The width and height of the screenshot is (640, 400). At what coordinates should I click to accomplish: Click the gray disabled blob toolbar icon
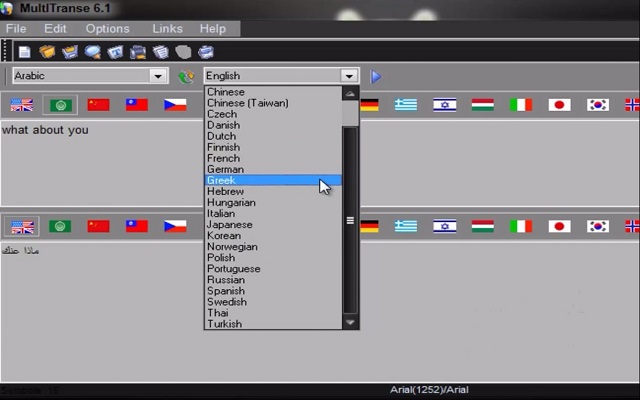(183, 52)
